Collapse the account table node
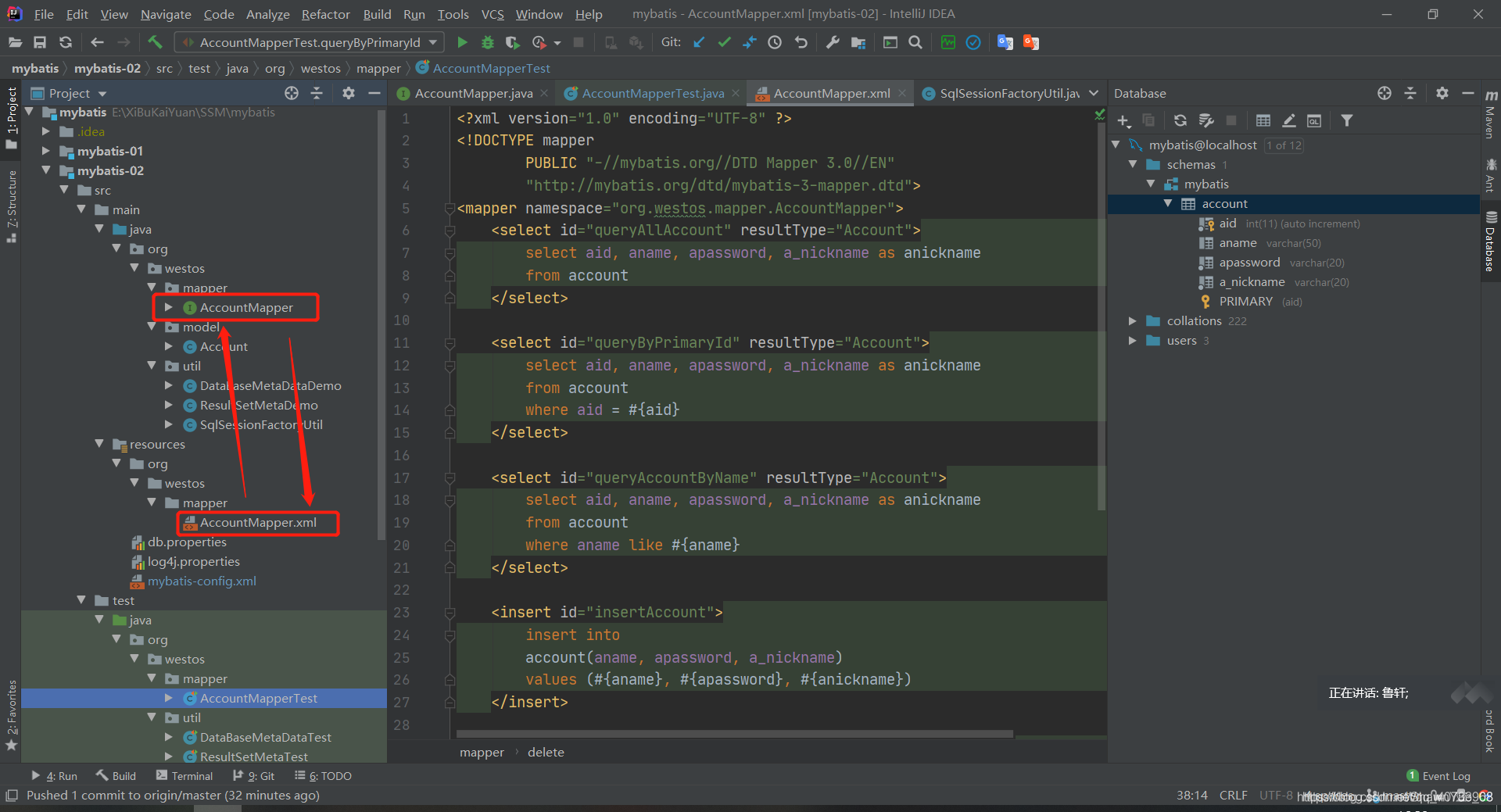1501x812 pixels. coord(1168,203)
